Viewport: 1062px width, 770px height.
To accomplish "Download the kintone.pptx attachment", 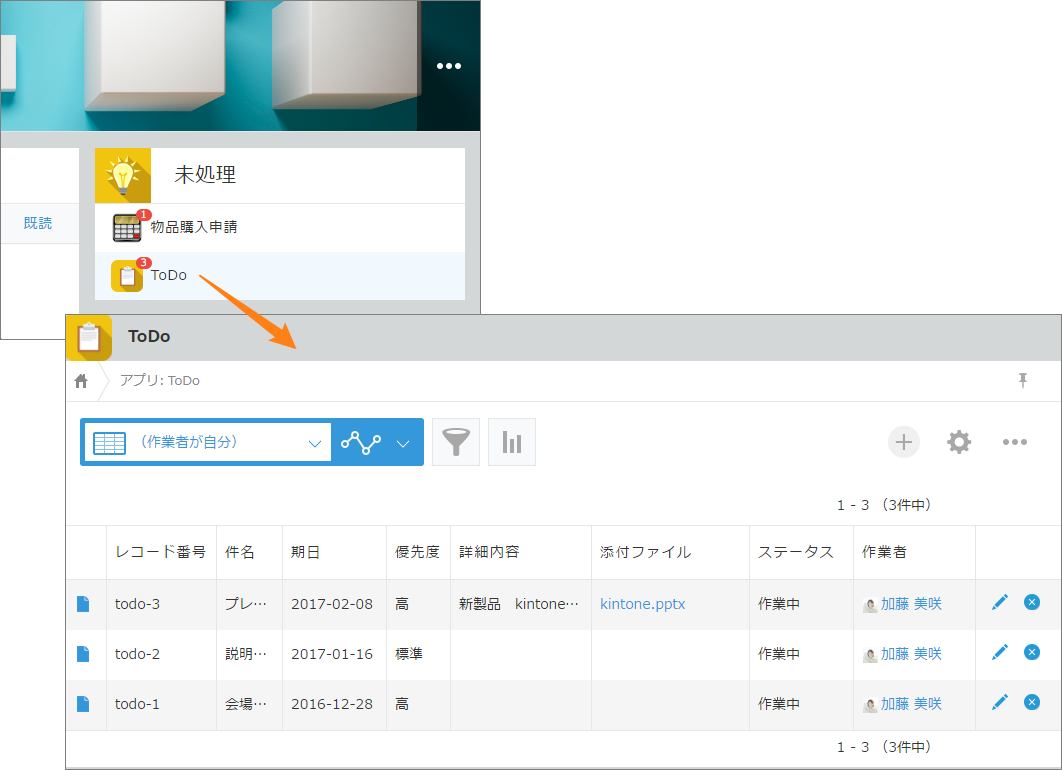I will pos(642,604).
